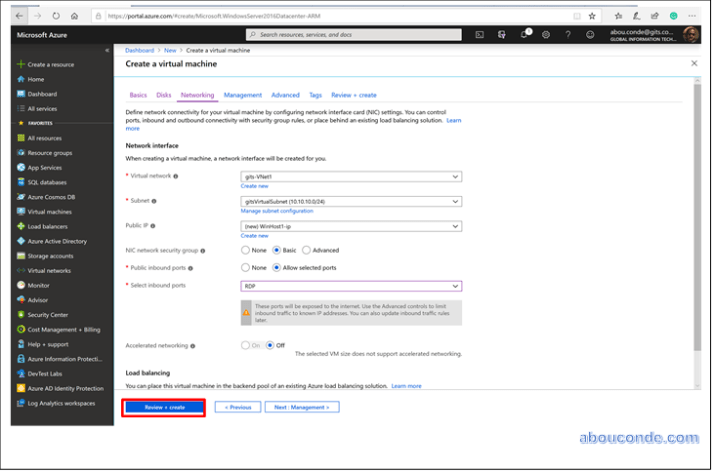The image size is (714, 471).
Task: Open notifications bell in top bar
Action: click(524, 34)
